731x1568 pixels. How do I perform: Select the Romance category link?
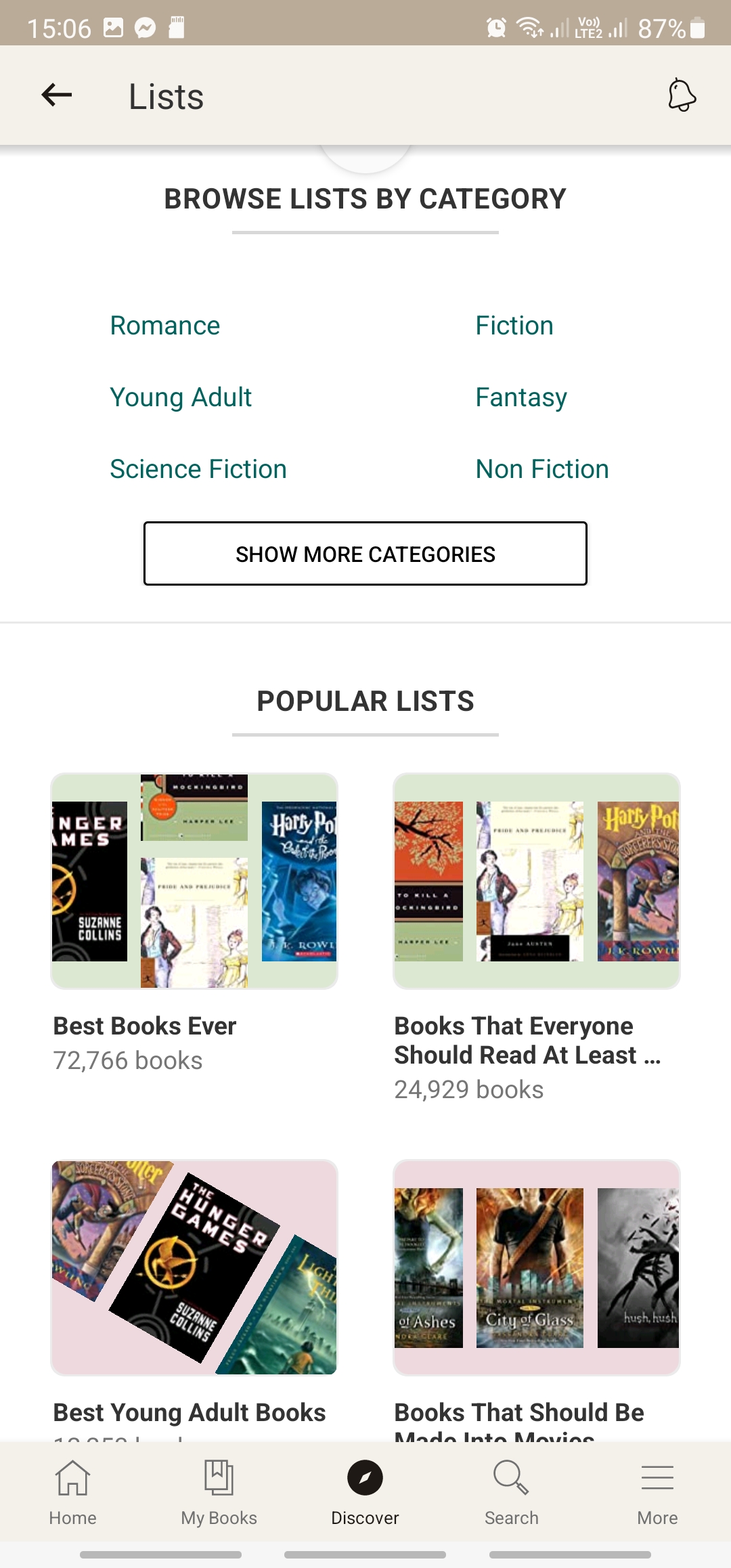[164, 326]
